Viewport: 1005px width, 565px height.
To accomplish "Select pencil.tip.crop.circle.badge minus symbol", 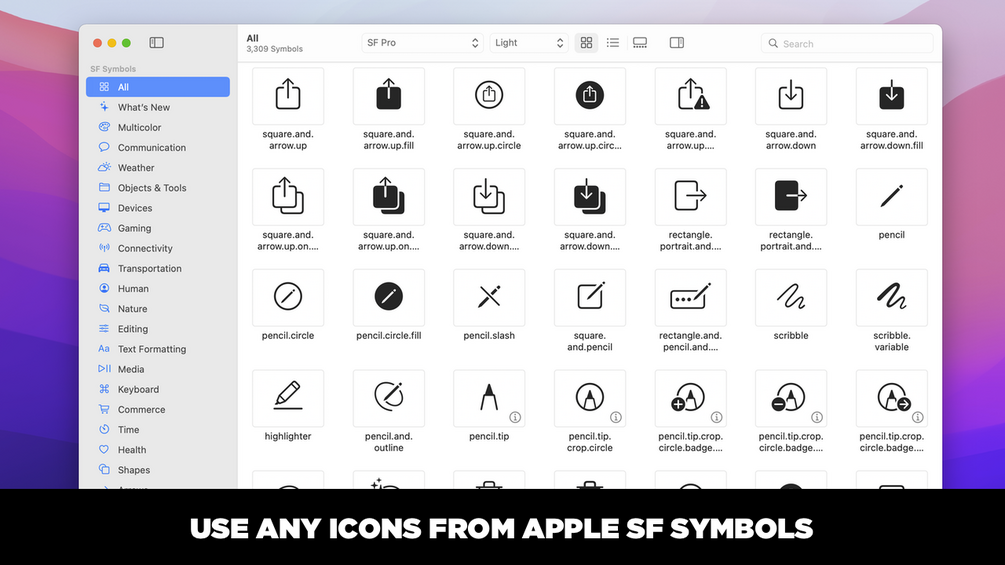I will pos(791,398).
